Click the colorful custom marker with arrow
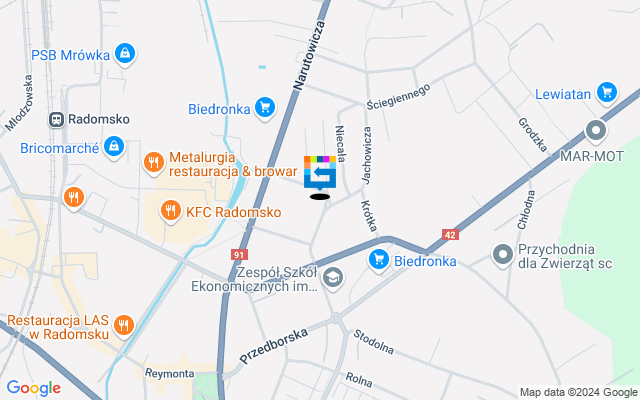This screenshot has width=640, height=400. tap(320, 173)
